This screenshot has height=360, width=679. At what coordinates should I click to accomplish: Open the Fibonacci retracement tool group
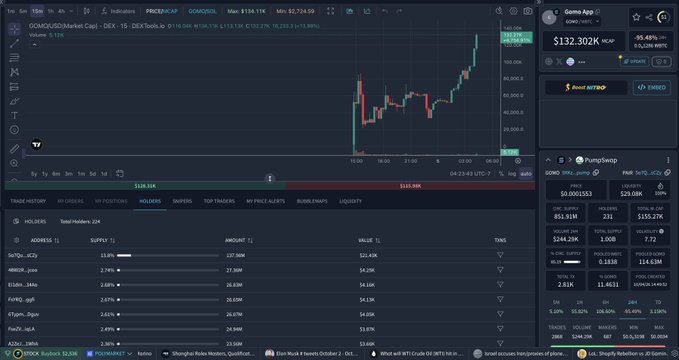14,58
